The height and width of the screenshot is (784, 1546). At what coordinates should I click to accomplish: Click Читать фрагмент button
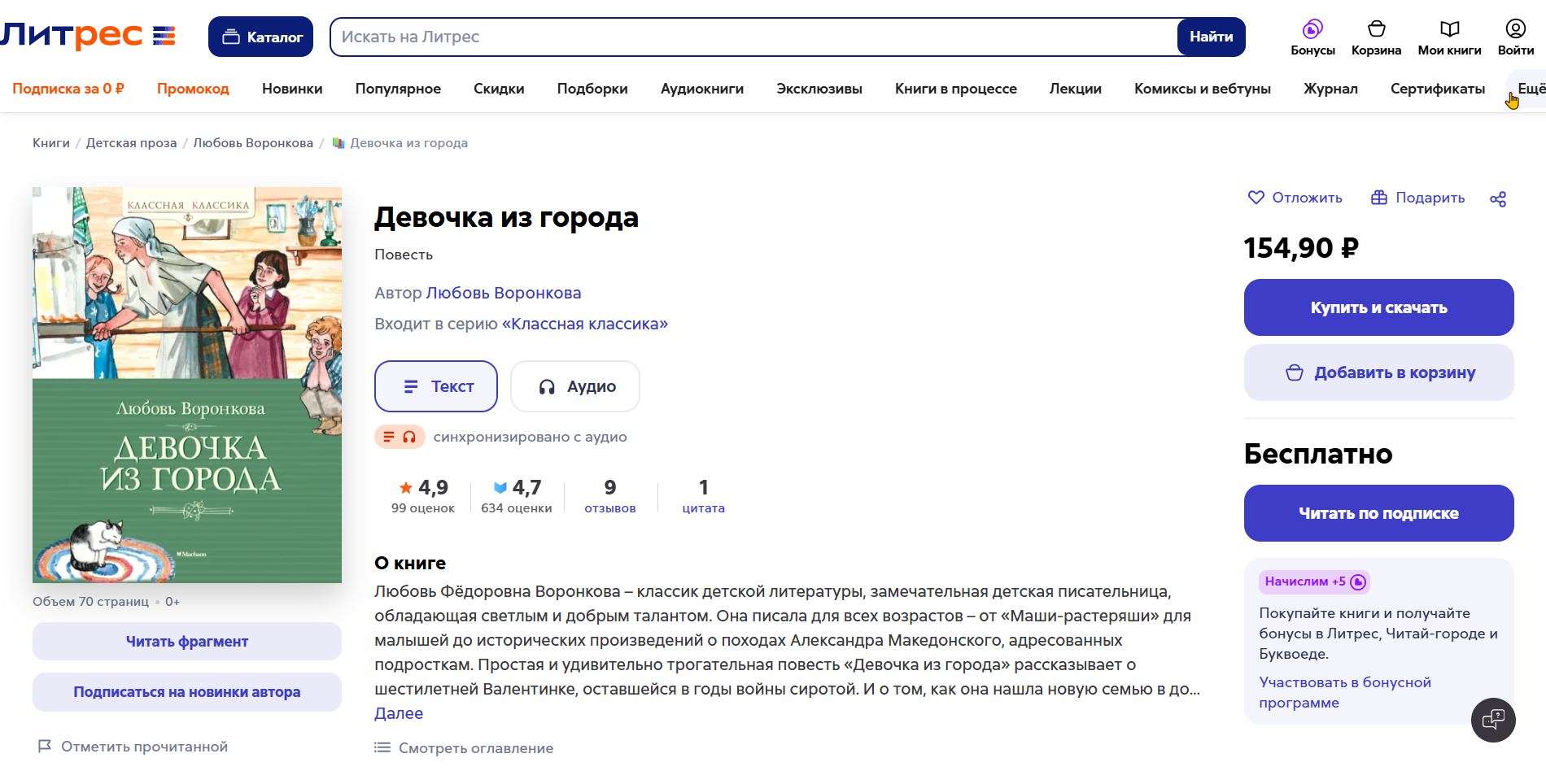click(187, 642)
